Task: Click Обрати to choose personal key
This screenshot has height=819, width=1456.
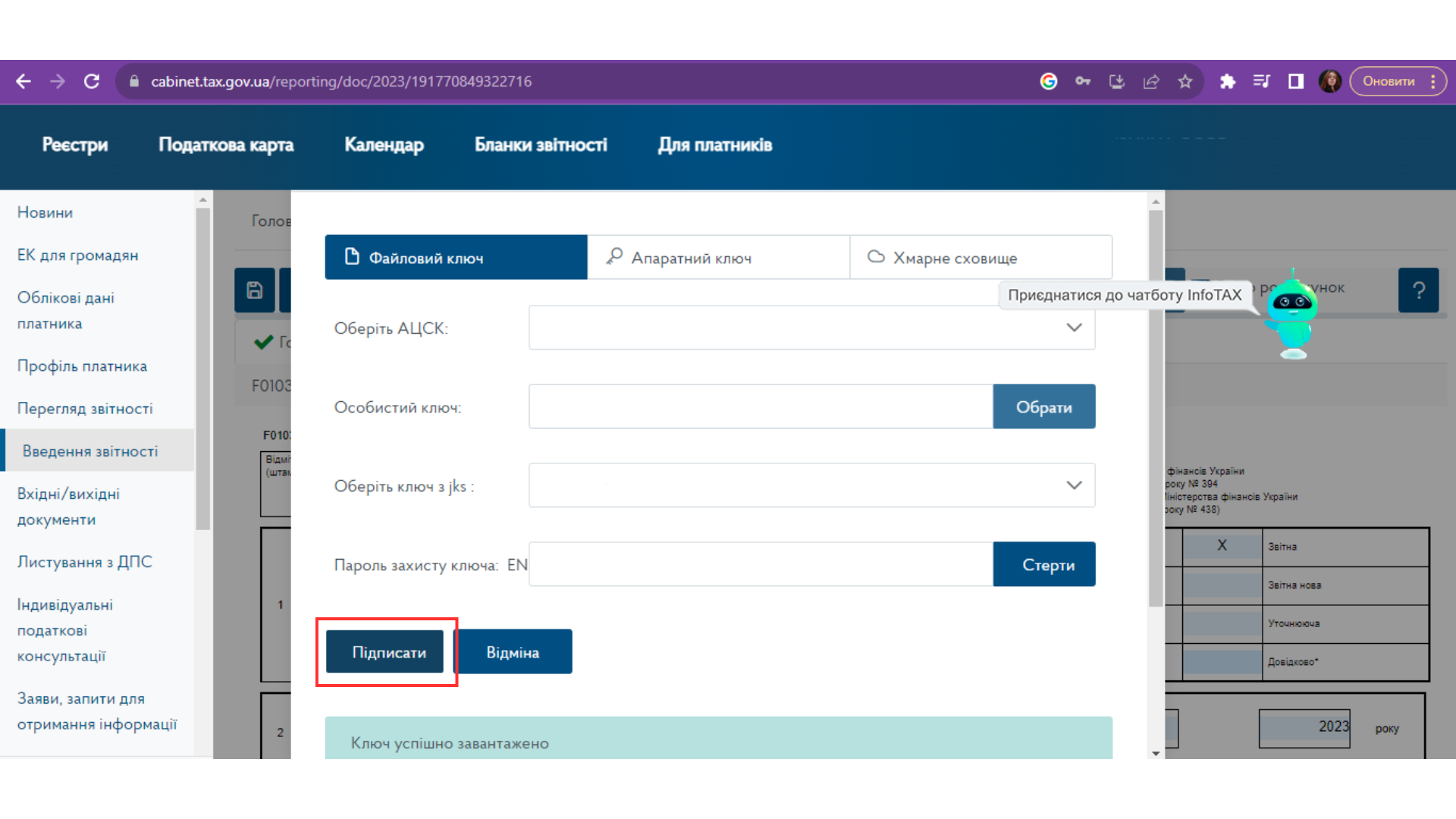Action: coord(1043,407)
